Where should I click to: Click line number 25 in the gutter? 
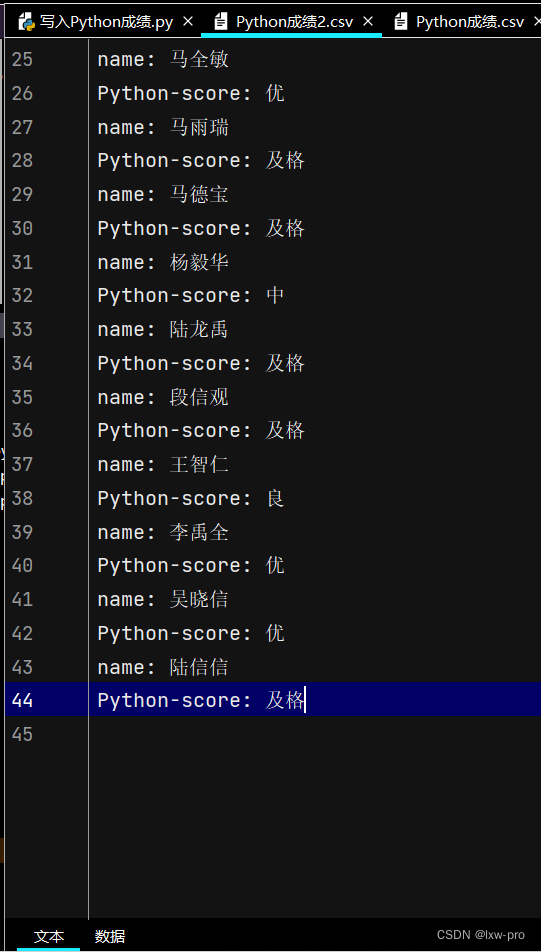click(x=22, y=60)
